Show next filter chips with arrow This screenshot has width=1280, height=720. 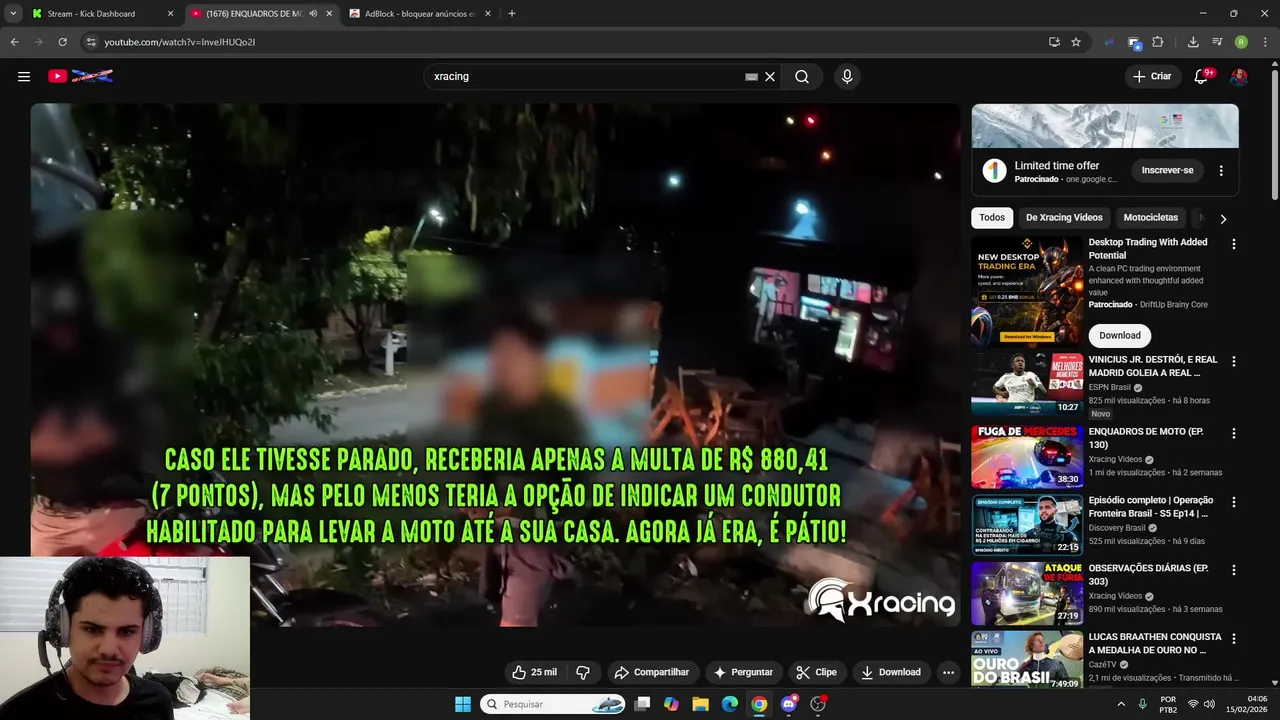pos(1223,218)
